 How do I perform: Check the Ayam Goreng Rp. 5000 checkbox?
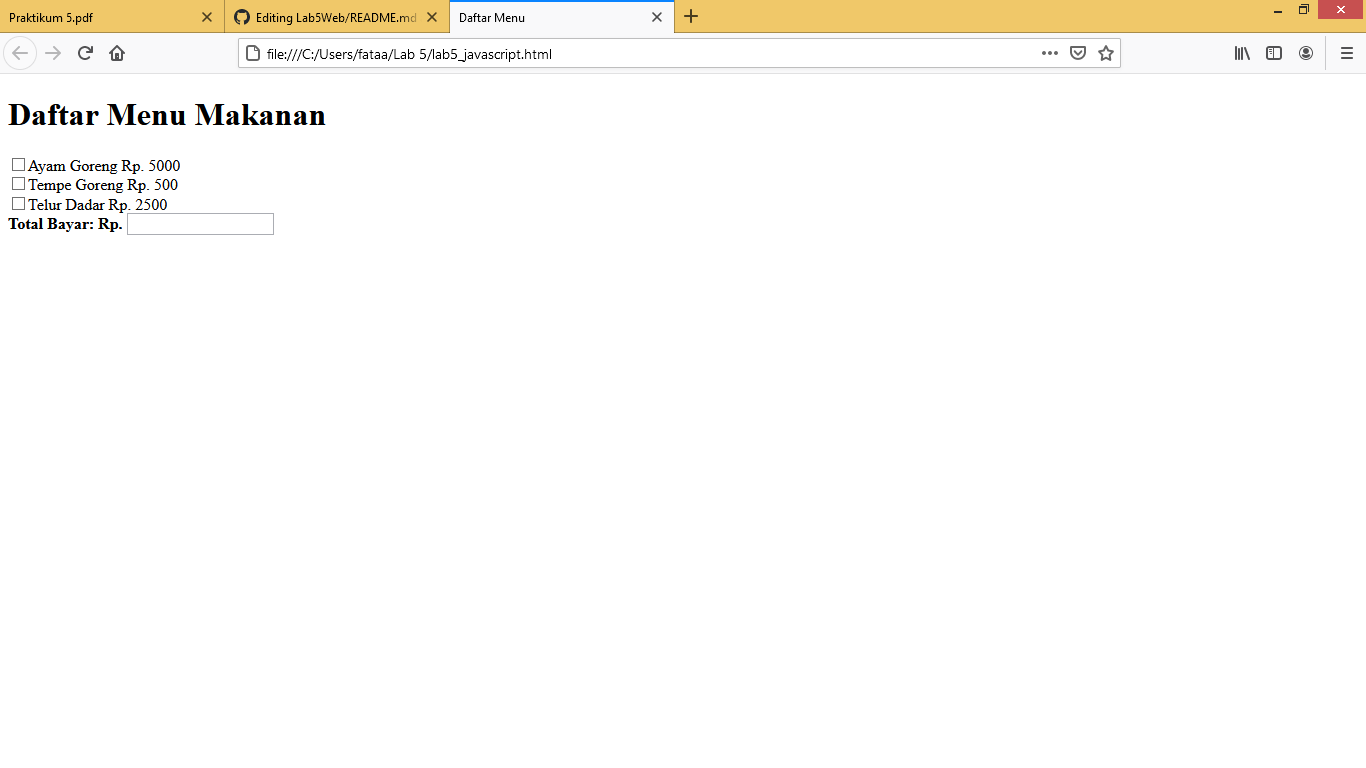tap(17, 164)
